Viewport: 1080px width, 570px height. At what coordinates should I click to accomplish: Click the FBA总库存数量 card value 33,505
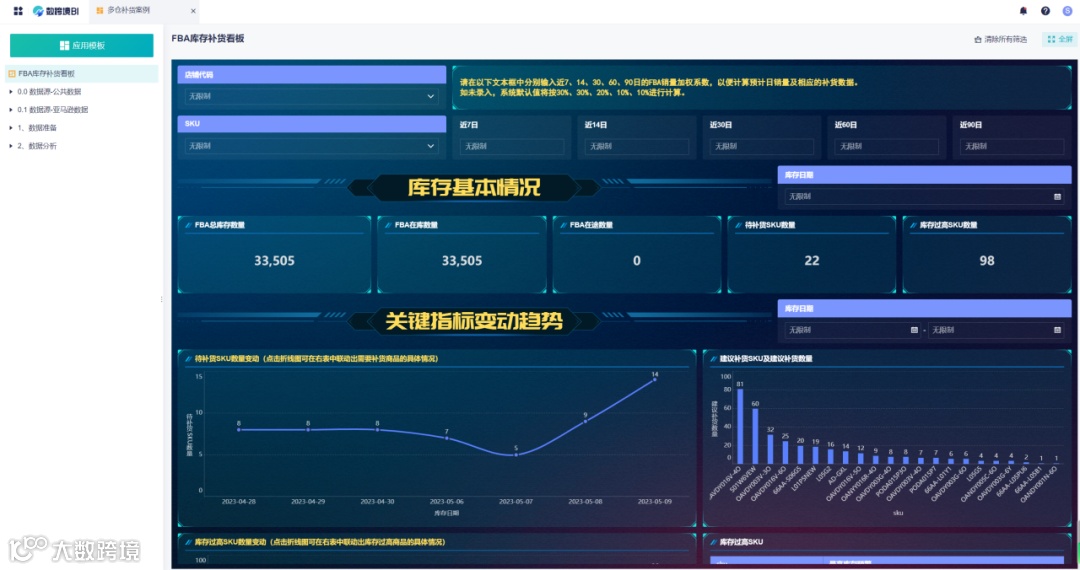(x=274, y=261)
